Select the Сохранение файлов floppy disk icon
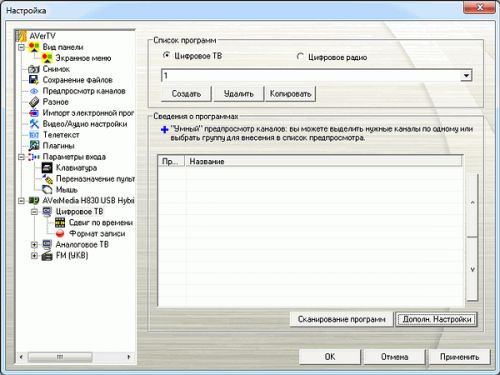 click(34, 80)
